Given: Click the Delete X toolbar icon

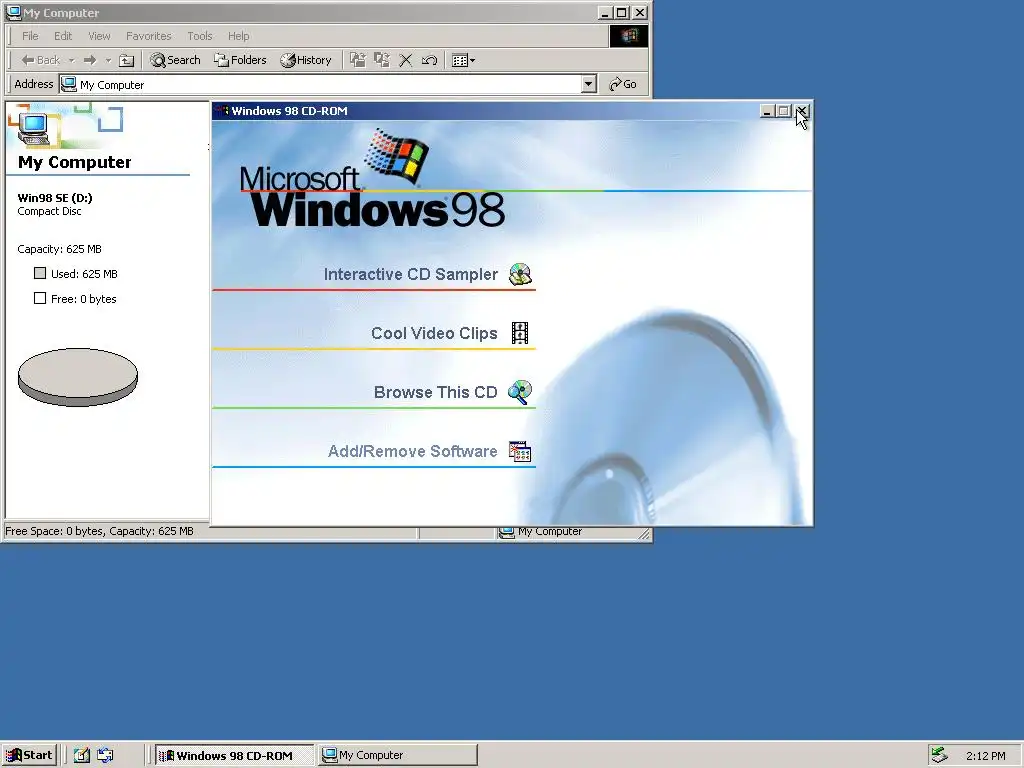Looking at the screenshot, I should click(x=406, y=60).
